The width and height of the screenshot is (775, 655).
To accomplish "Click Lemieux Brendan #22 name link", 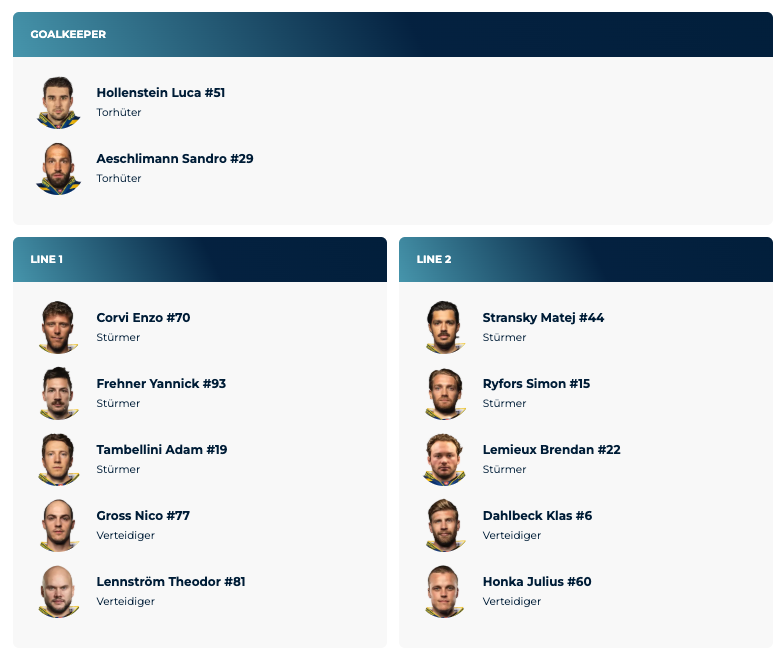I will point(551,450).
